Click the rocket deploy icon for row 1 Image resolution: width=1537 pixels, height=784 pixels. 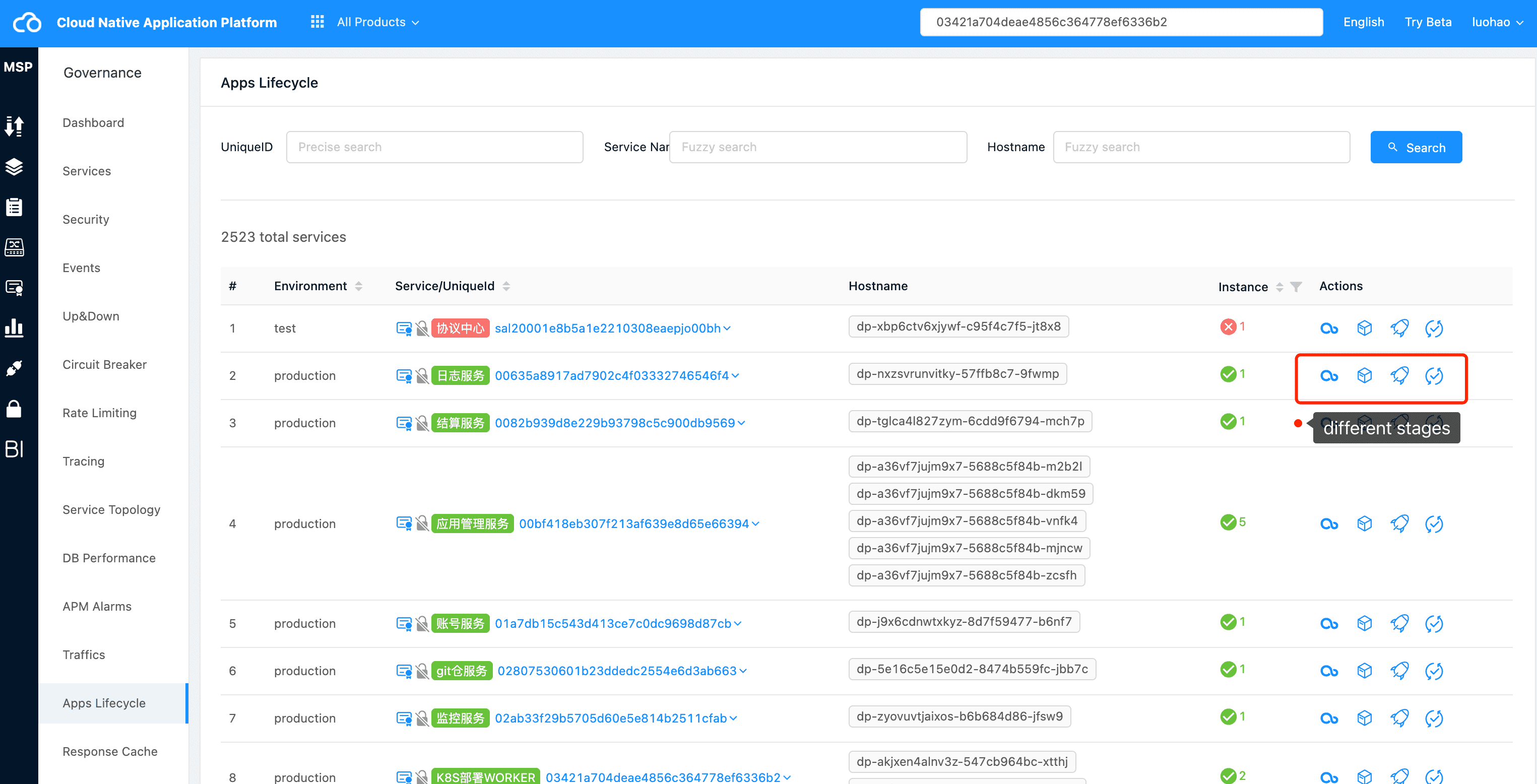1399,328
